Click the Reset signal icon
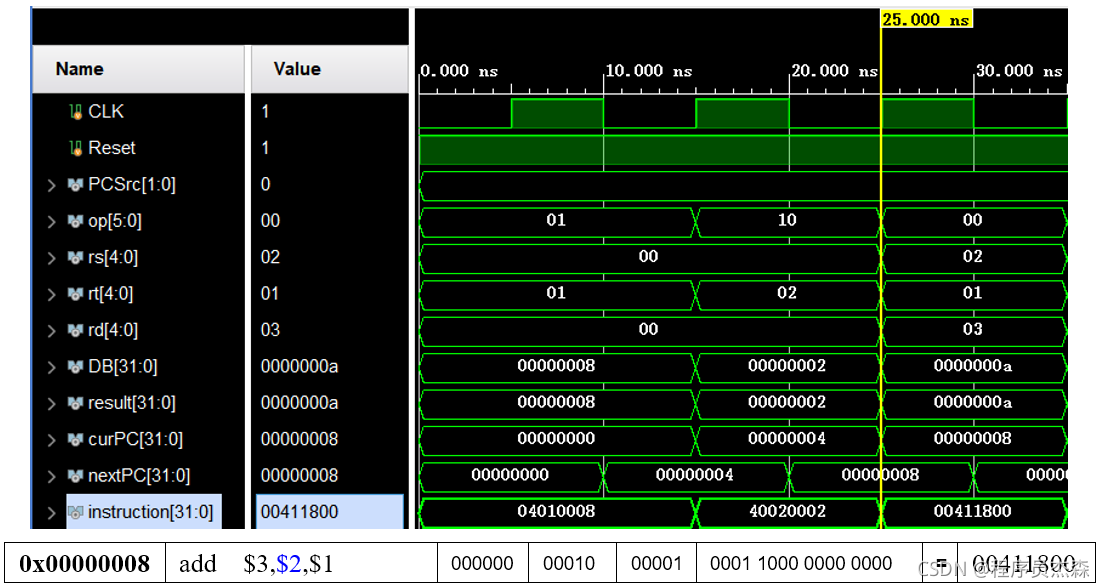 coord(74,148)
